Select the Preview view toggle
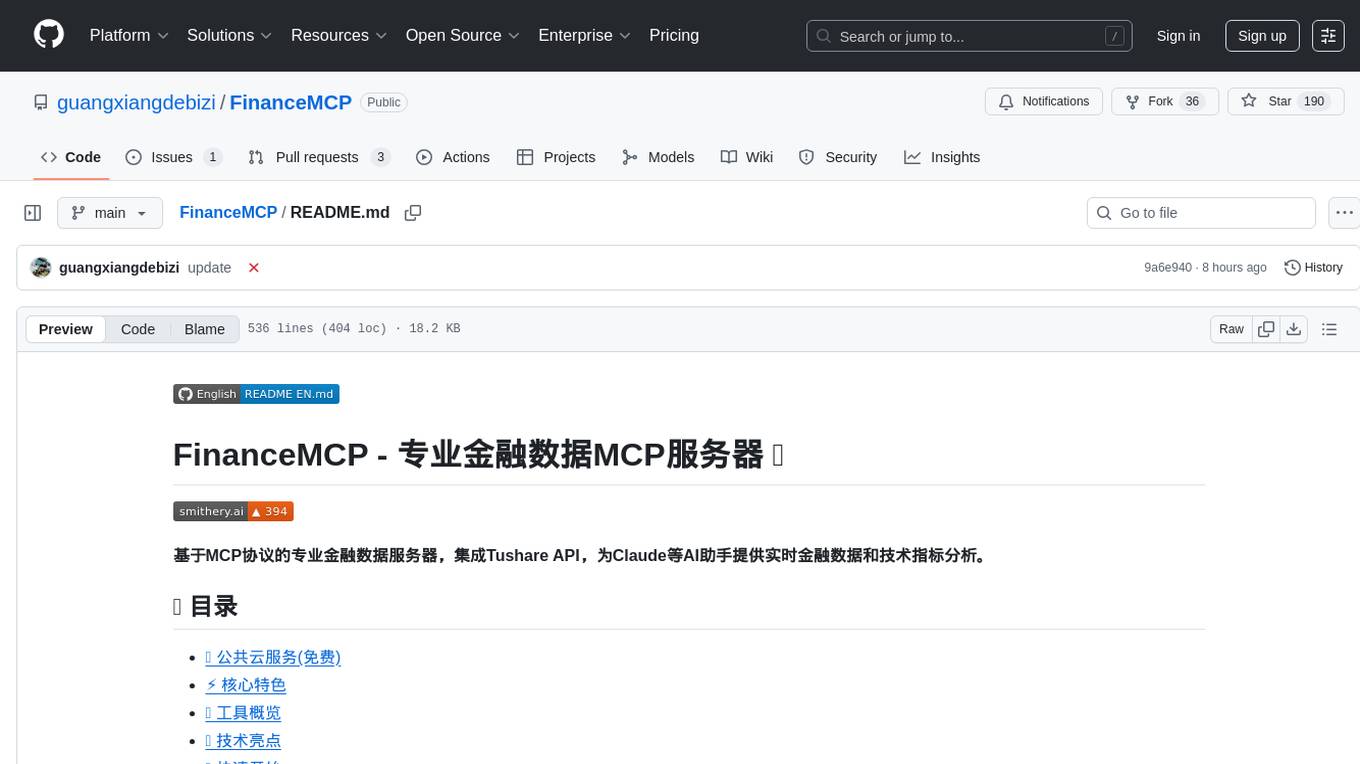The width and height of the screenshot is (1360, 764). (x=66, y=329)
